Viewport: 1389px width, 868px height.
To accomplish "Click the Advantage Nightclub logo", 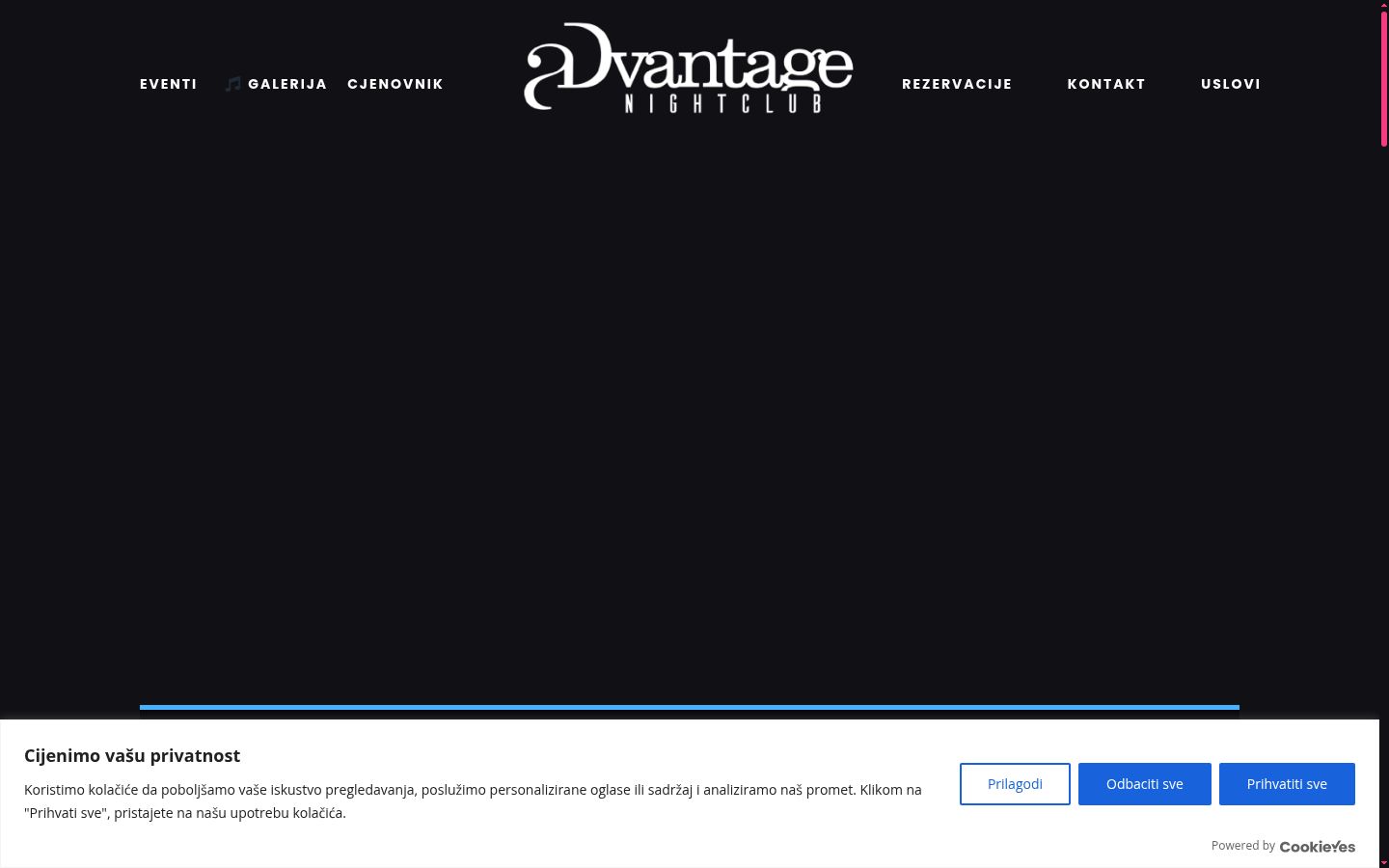I will coord(689,68).
